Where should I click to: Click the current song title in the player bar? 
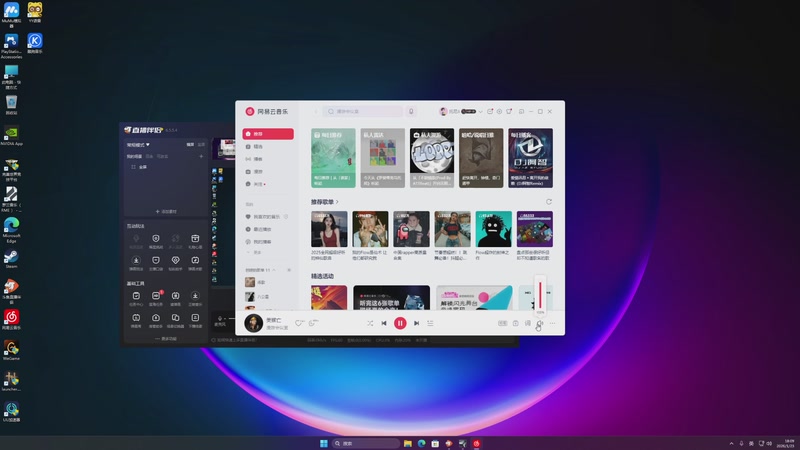[x=273, y=320]
